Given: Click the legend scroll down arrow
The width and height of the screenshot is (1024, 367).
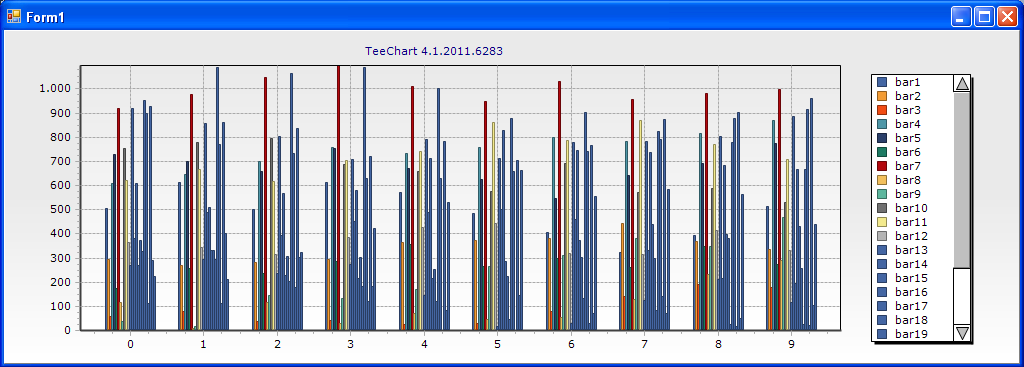Looking at the screenshot, I should 962,333.
